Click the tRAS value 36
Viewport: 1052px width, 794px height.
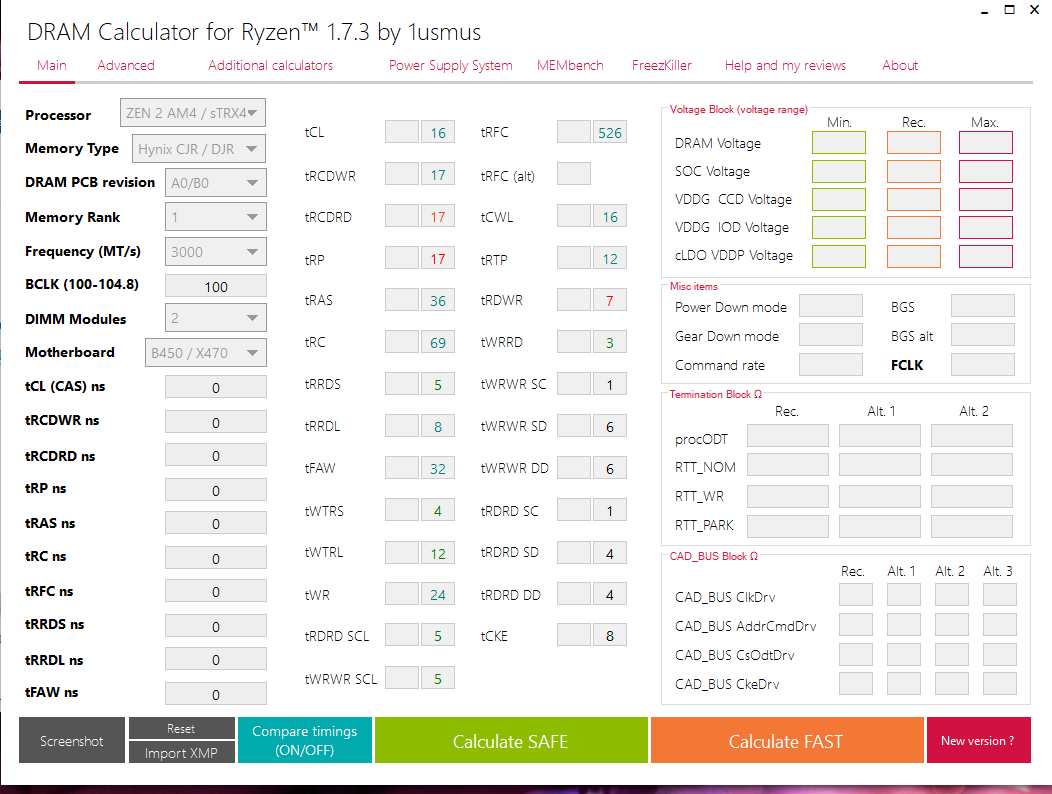point(438,300)
